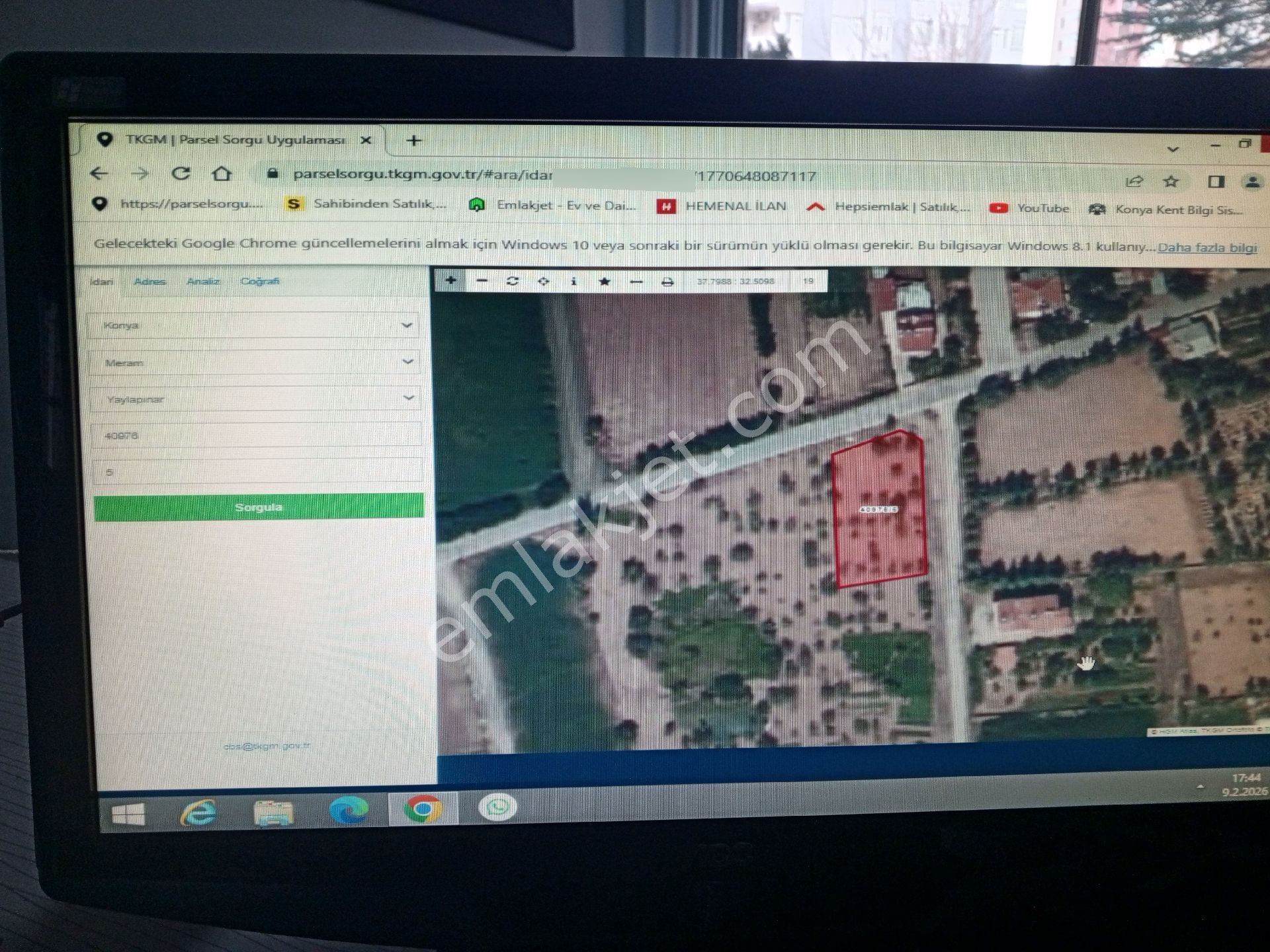The height and width of the screenshot is (952, 1270).
Task: Switch to the Adres tab
Action: coord(149,282)
